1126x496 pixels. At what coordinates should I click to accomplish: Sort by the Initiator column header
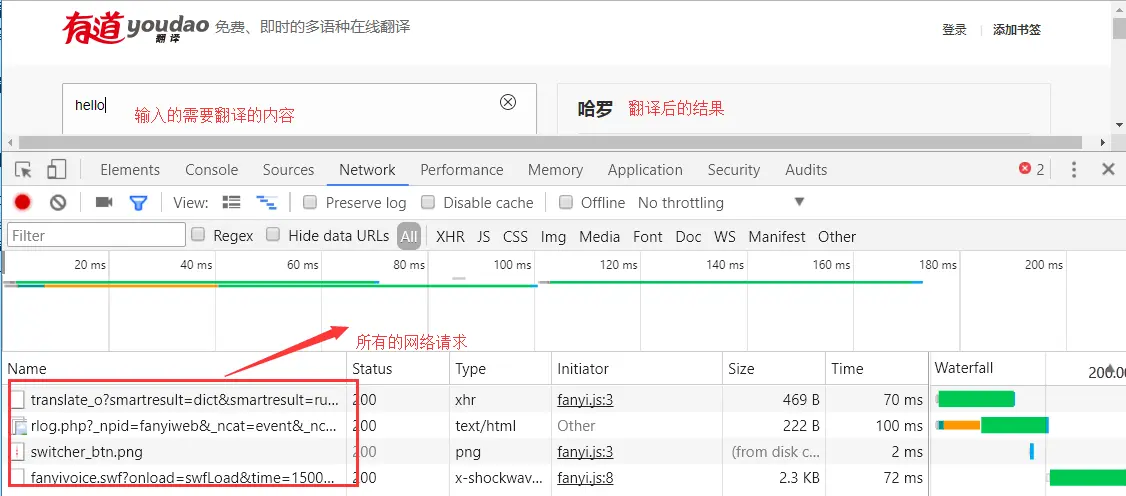tap(636, 369)
